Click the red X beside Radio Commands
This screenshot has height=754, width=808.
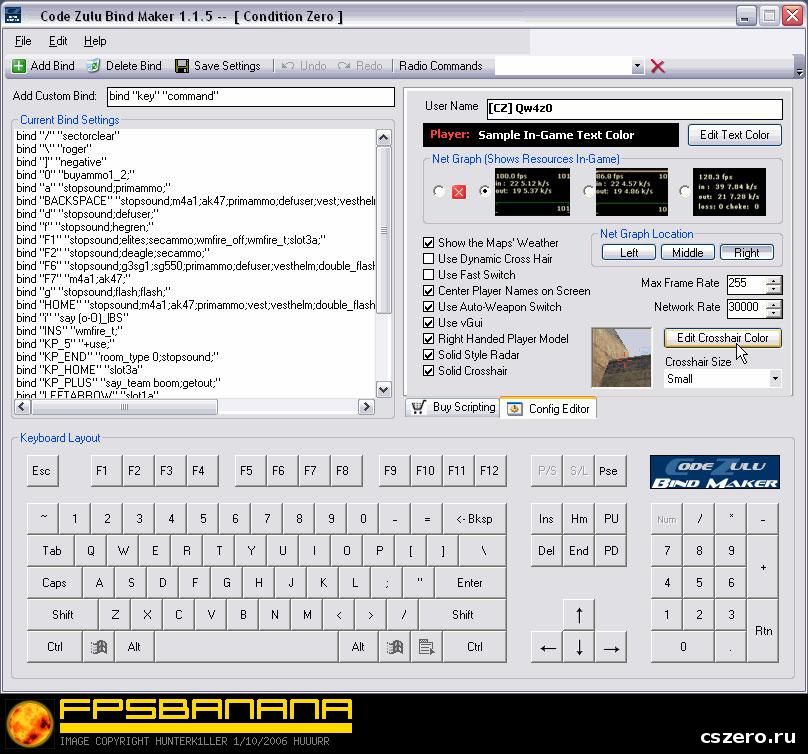pyautogui.click(x=658, y=66)
